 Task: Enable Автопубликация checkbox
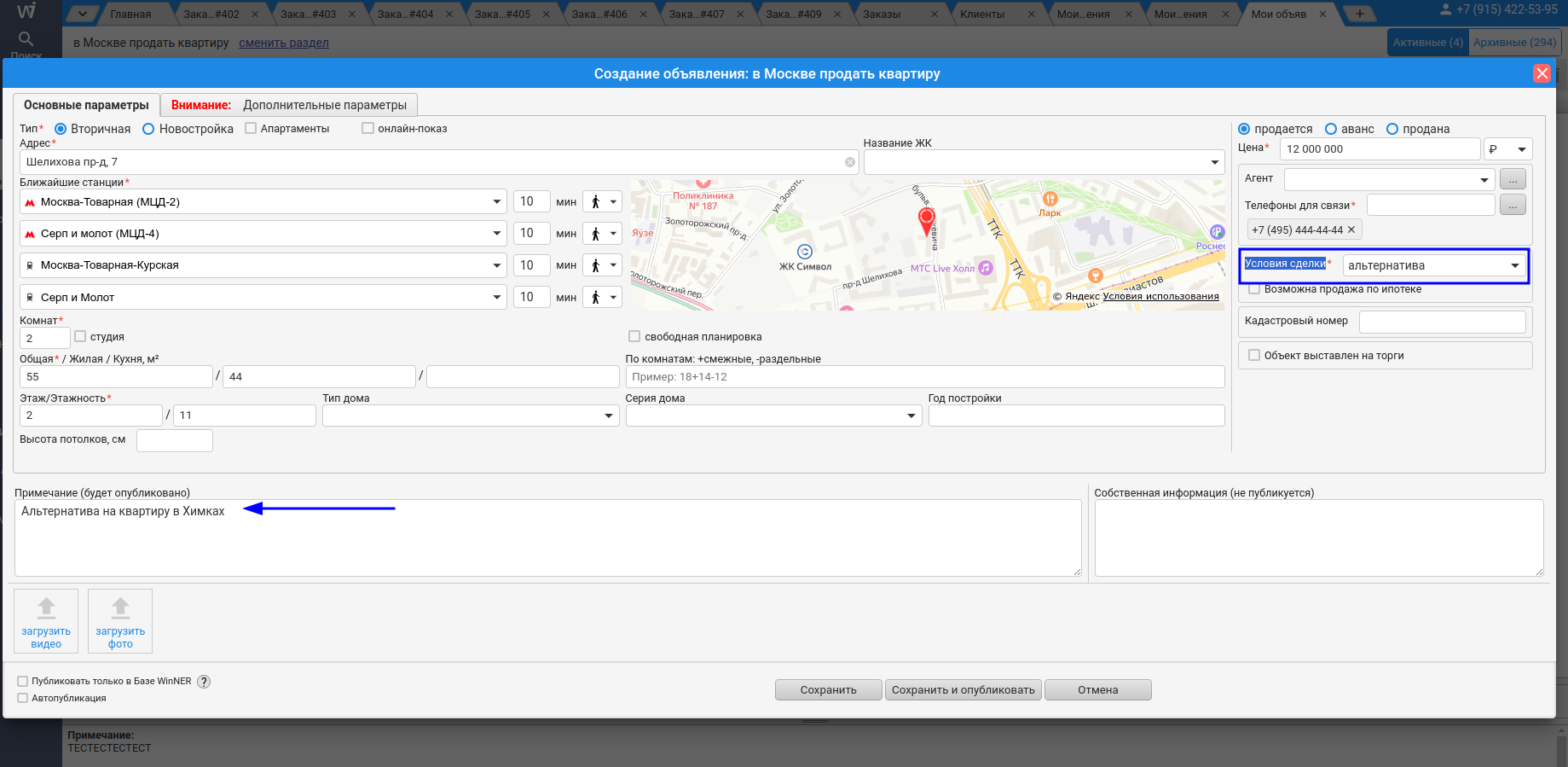[23, 698]
